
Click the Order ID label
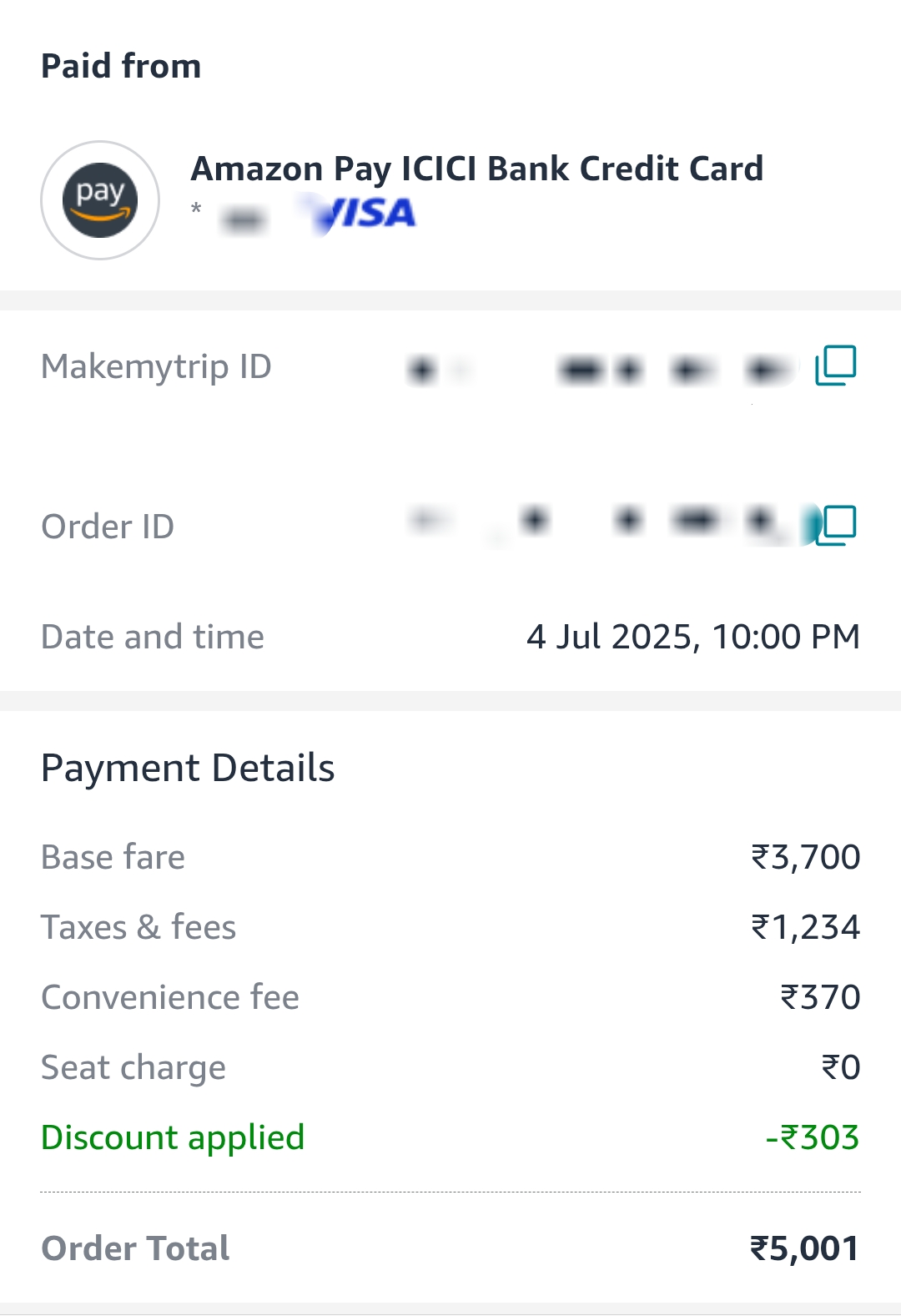click(108, 527)
